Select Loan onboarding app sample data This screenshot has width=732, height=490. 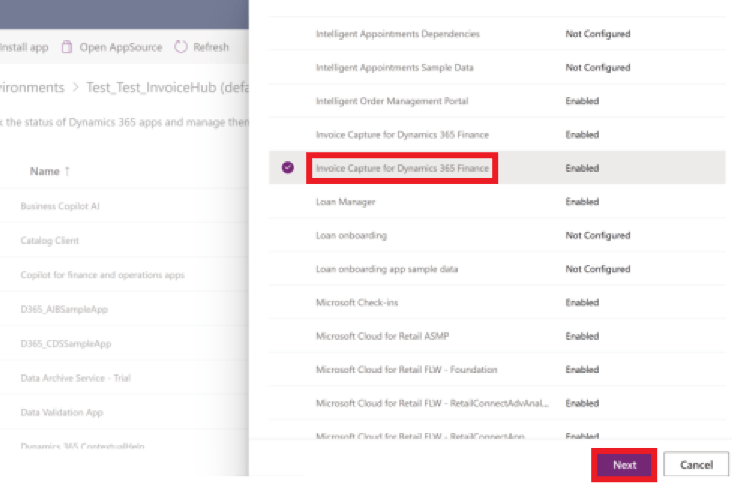tap(386, 269)
